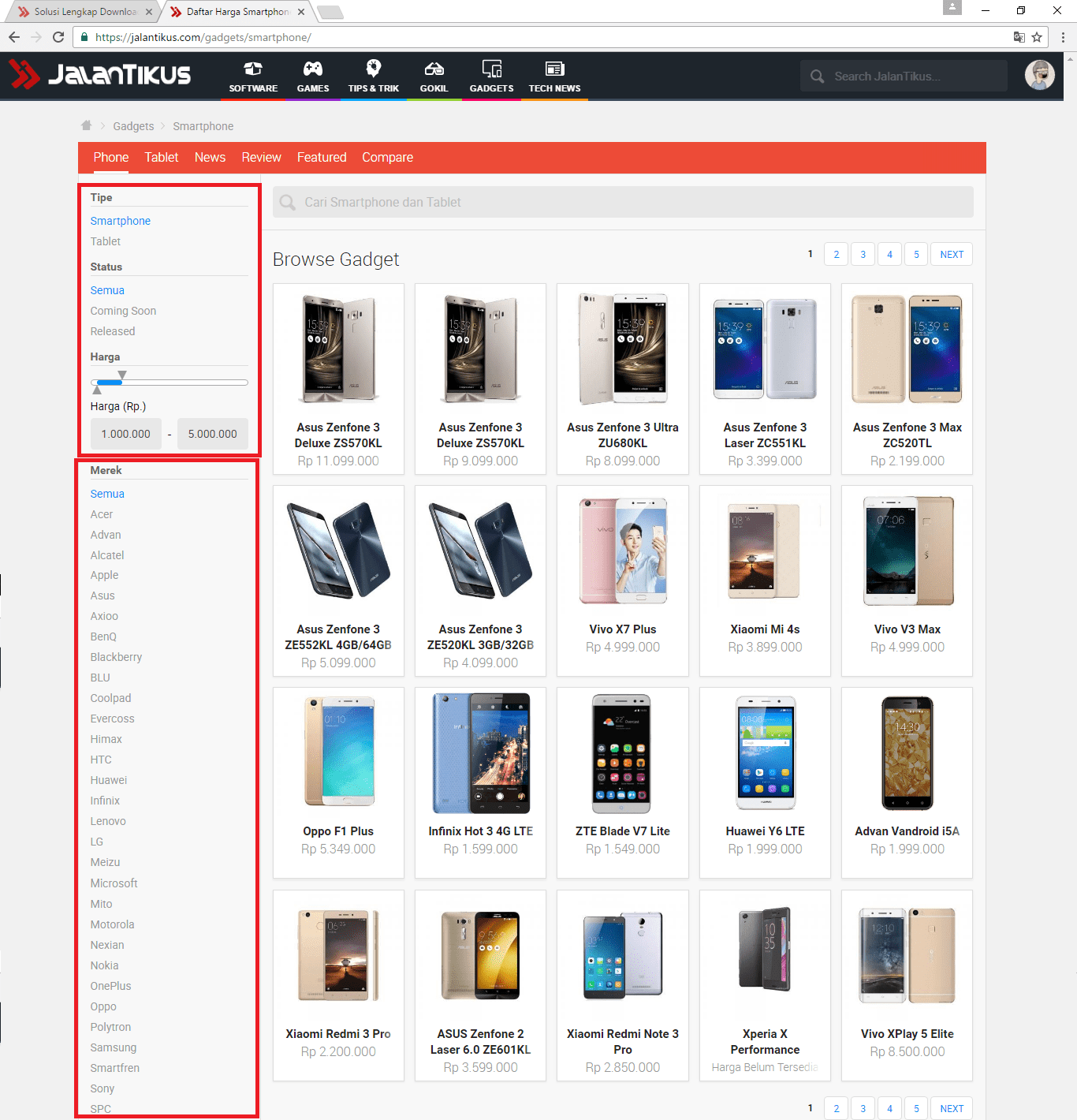Screen dimensions: 1077x1120
Task: Click the translate page icon
Action: [x=1019, y=37]
